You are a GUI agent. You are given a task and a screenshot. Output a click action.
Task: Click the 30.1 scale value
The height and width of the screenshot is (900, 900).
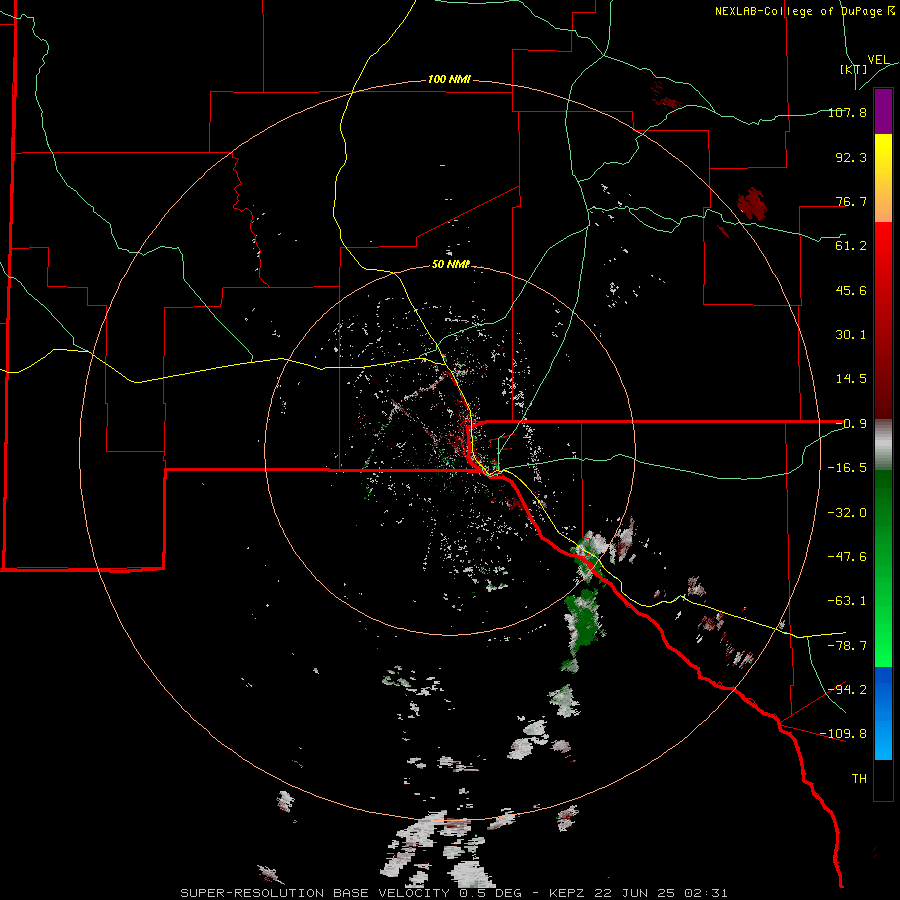coord(851,335)
